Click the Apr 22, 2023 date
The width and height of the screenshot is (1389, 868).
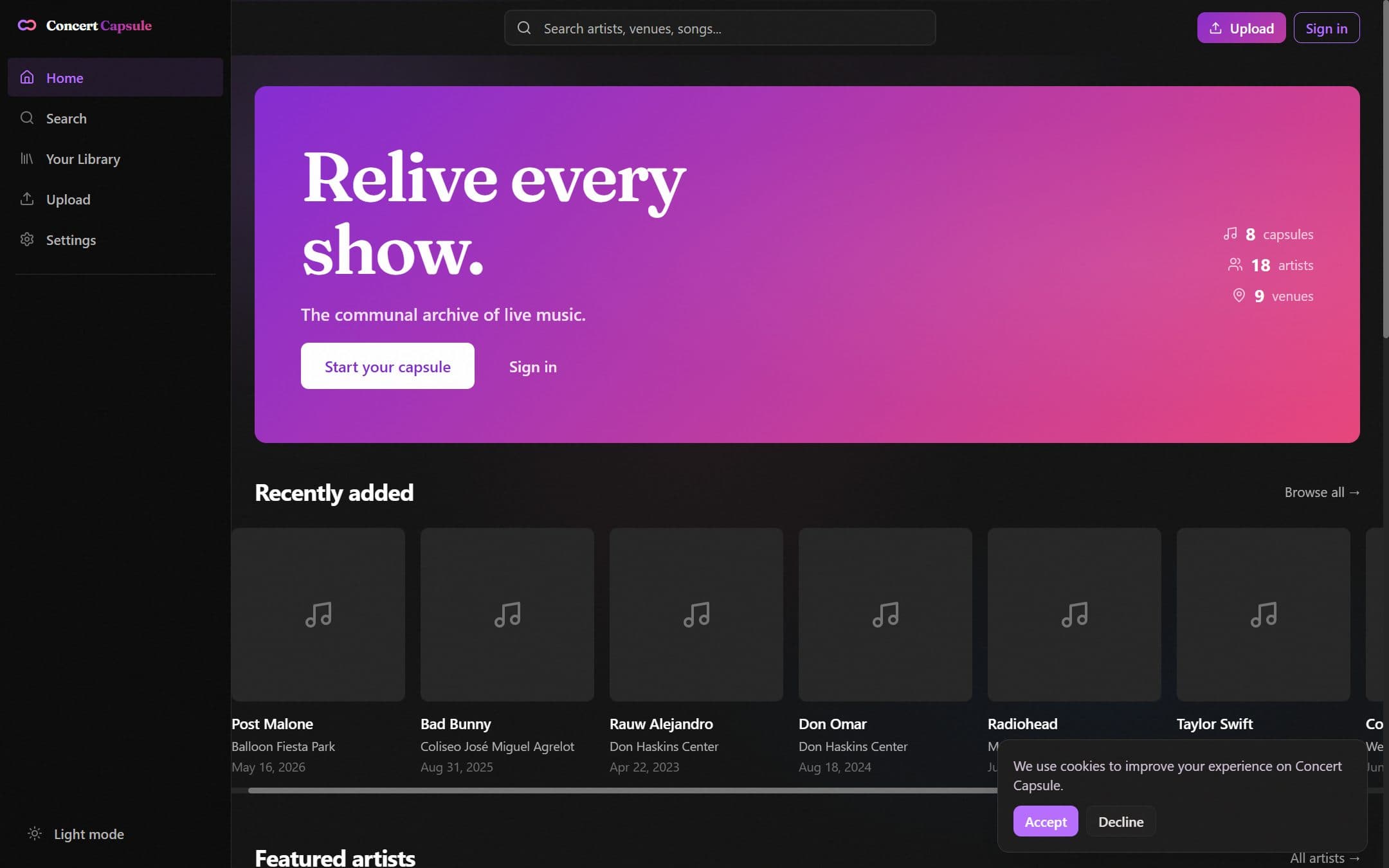[644, 767]
